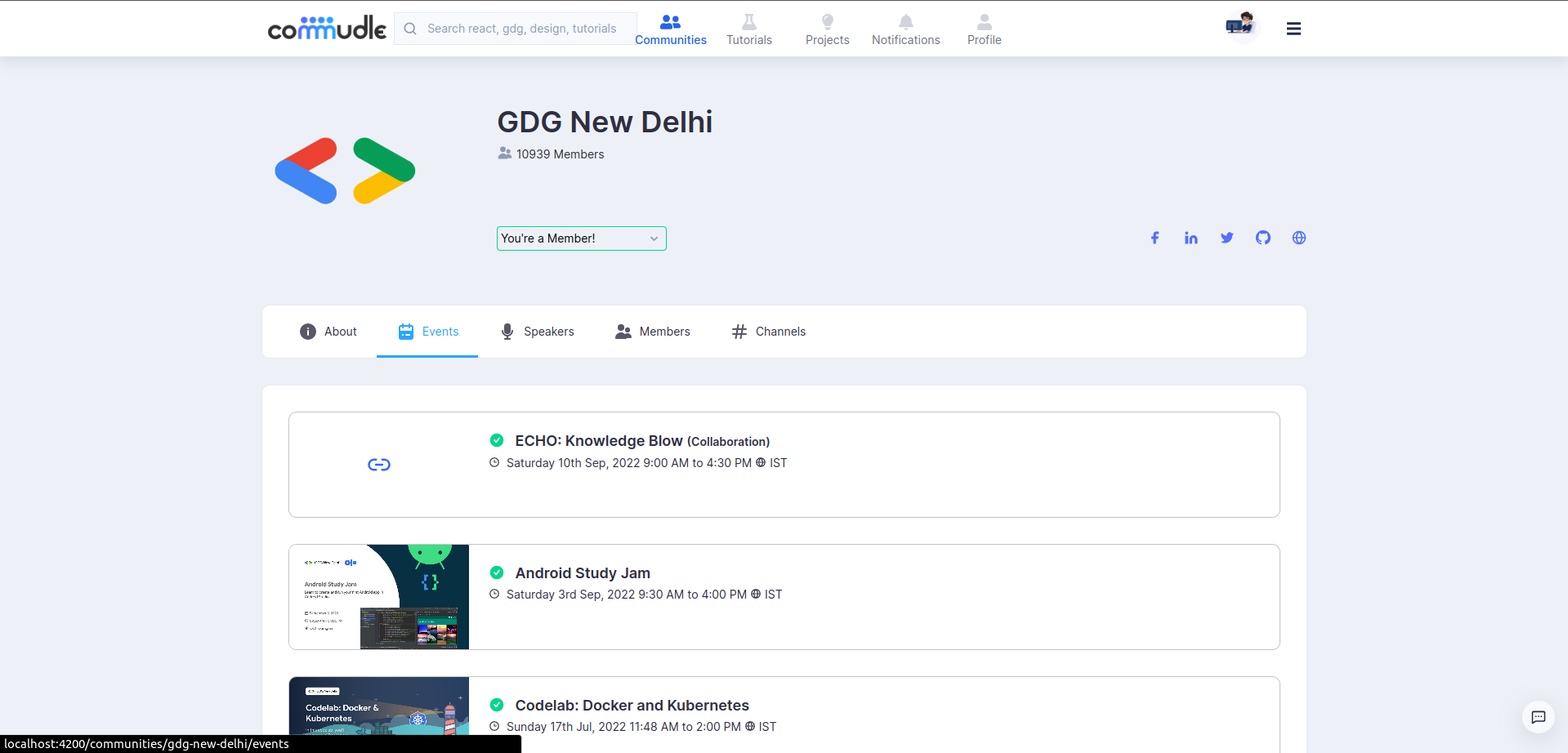Viewport: 1568px width, 753px height.
Task: Open the Facebook social link
Action: click(x=1155, y=238)
